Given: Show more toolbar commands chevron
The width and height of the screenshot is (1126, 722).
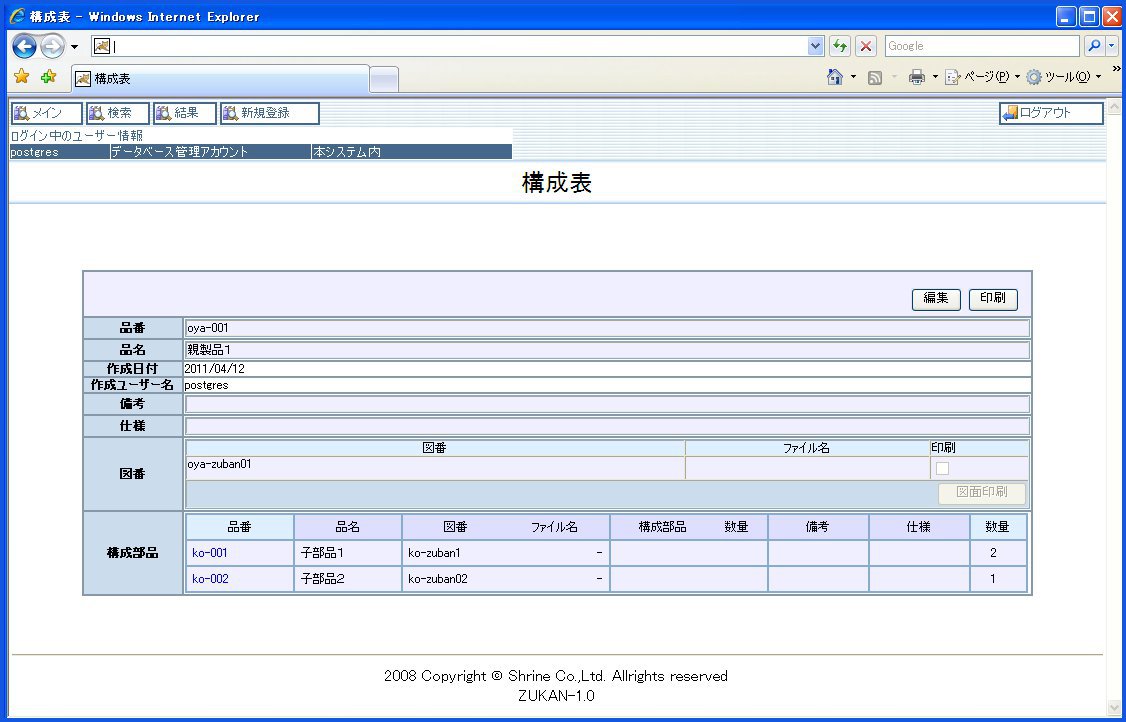Looking at the screenshot, I should click(x=1117, y=69).
